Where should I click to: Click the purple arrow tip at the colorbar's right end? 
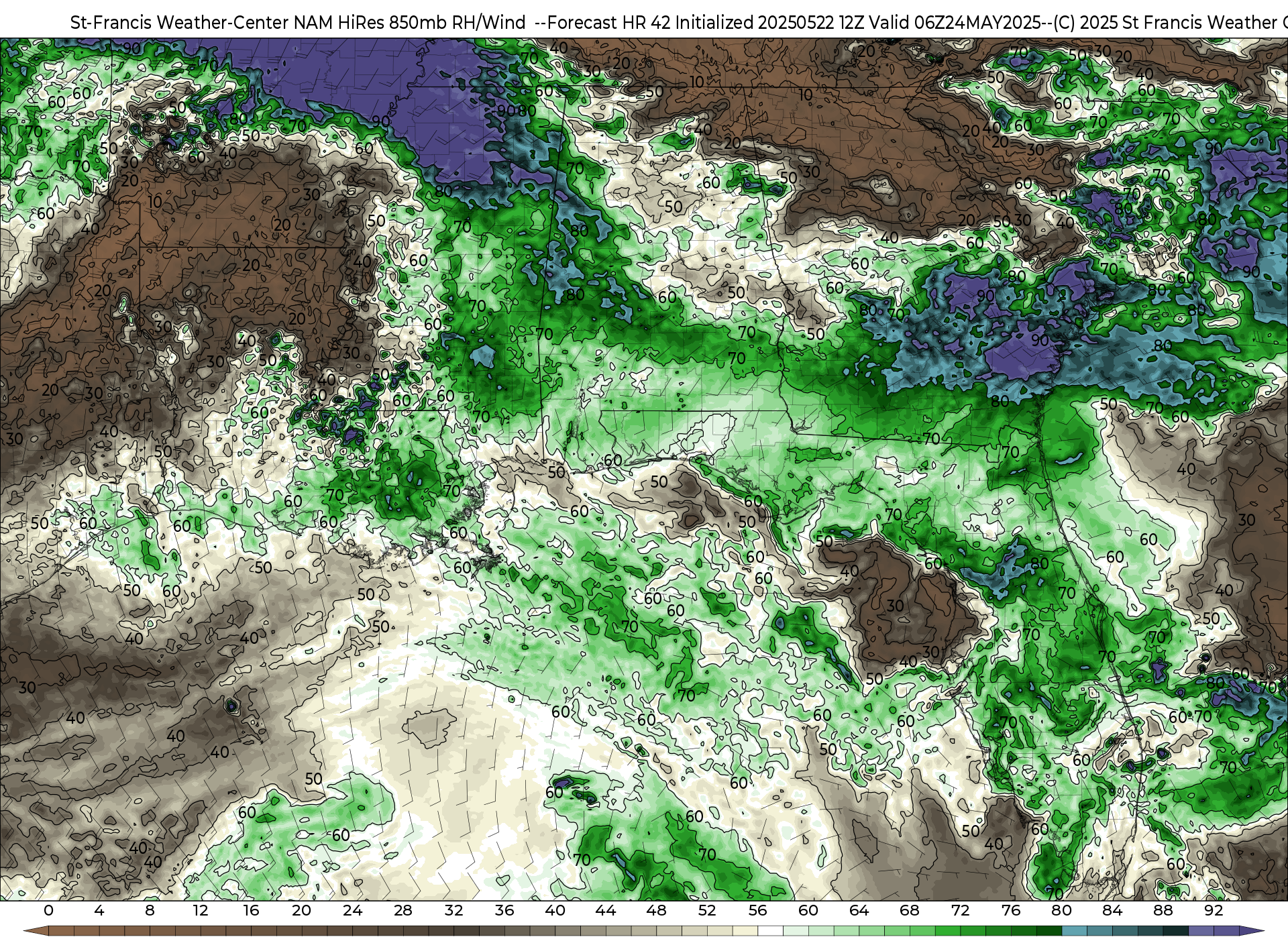pos(1250,932)
